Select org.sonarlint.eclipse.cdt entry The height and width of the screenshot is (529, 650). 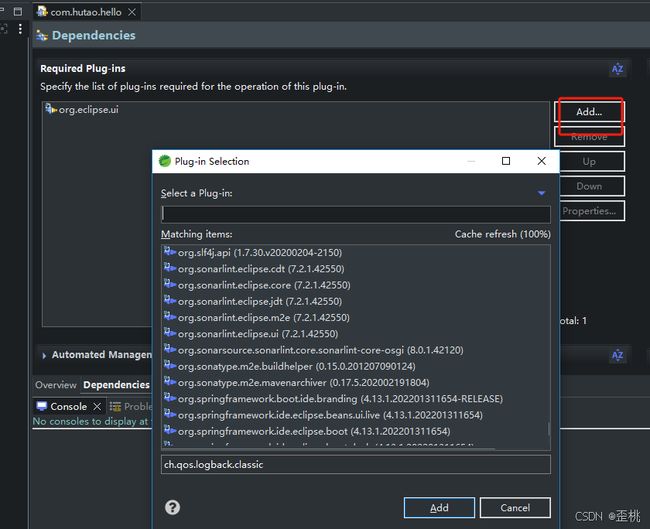[356, 269]
